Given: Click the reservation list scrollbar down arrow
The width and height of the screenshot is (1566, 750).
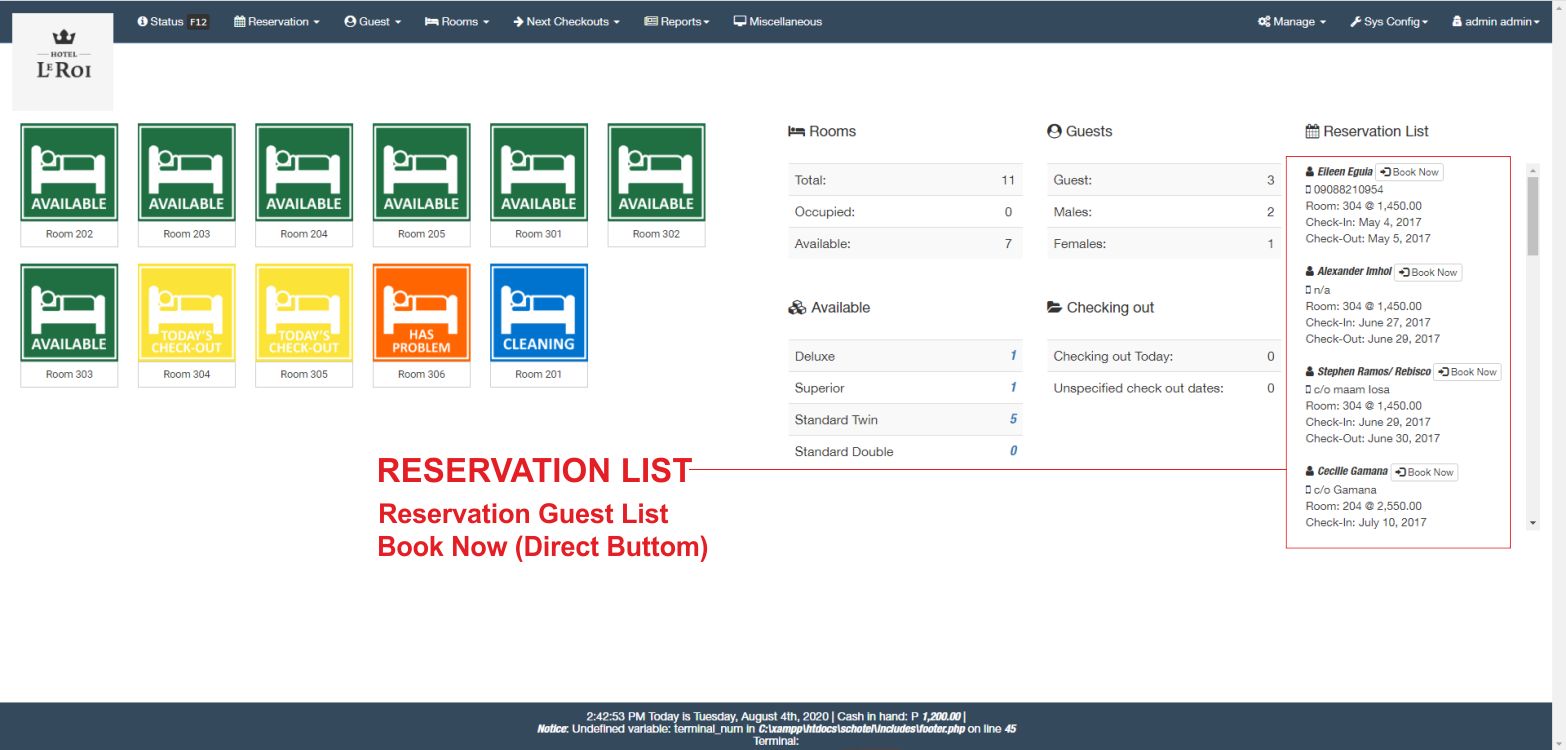Looking at the screenshot, I should 1533,523.
